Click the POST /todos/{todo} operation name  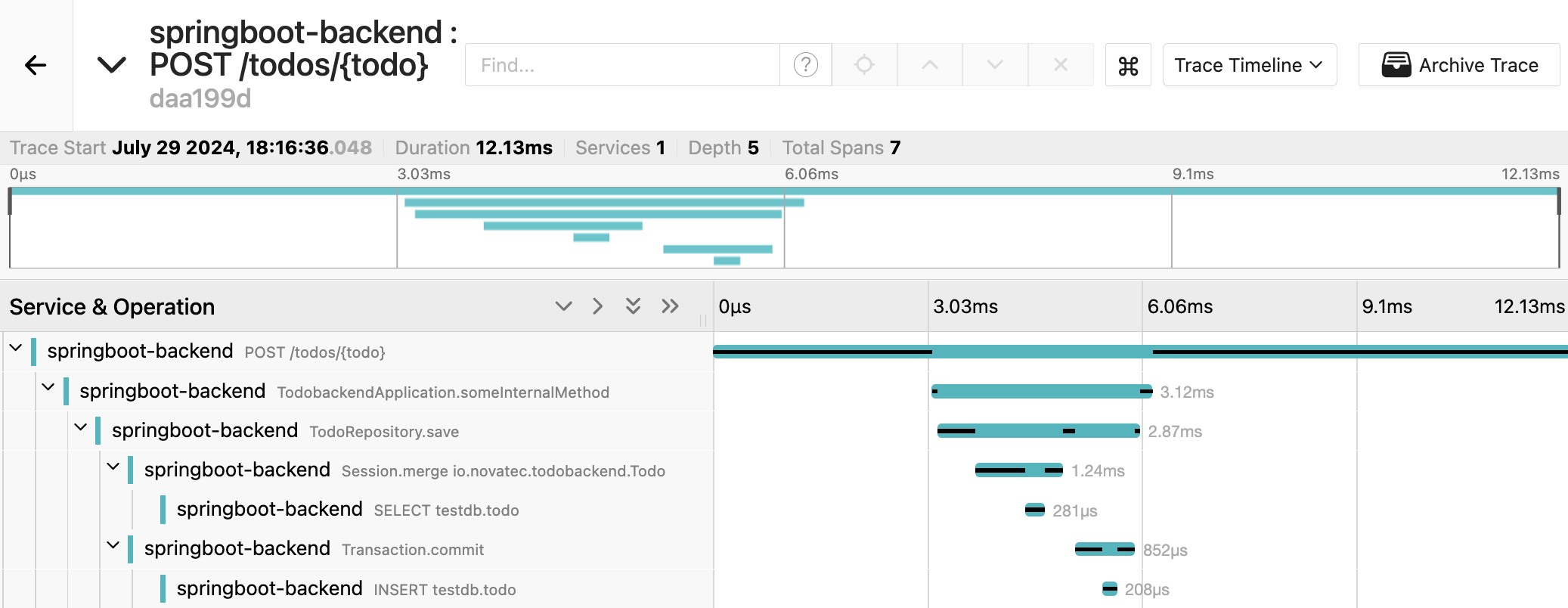tap(315, 352)
